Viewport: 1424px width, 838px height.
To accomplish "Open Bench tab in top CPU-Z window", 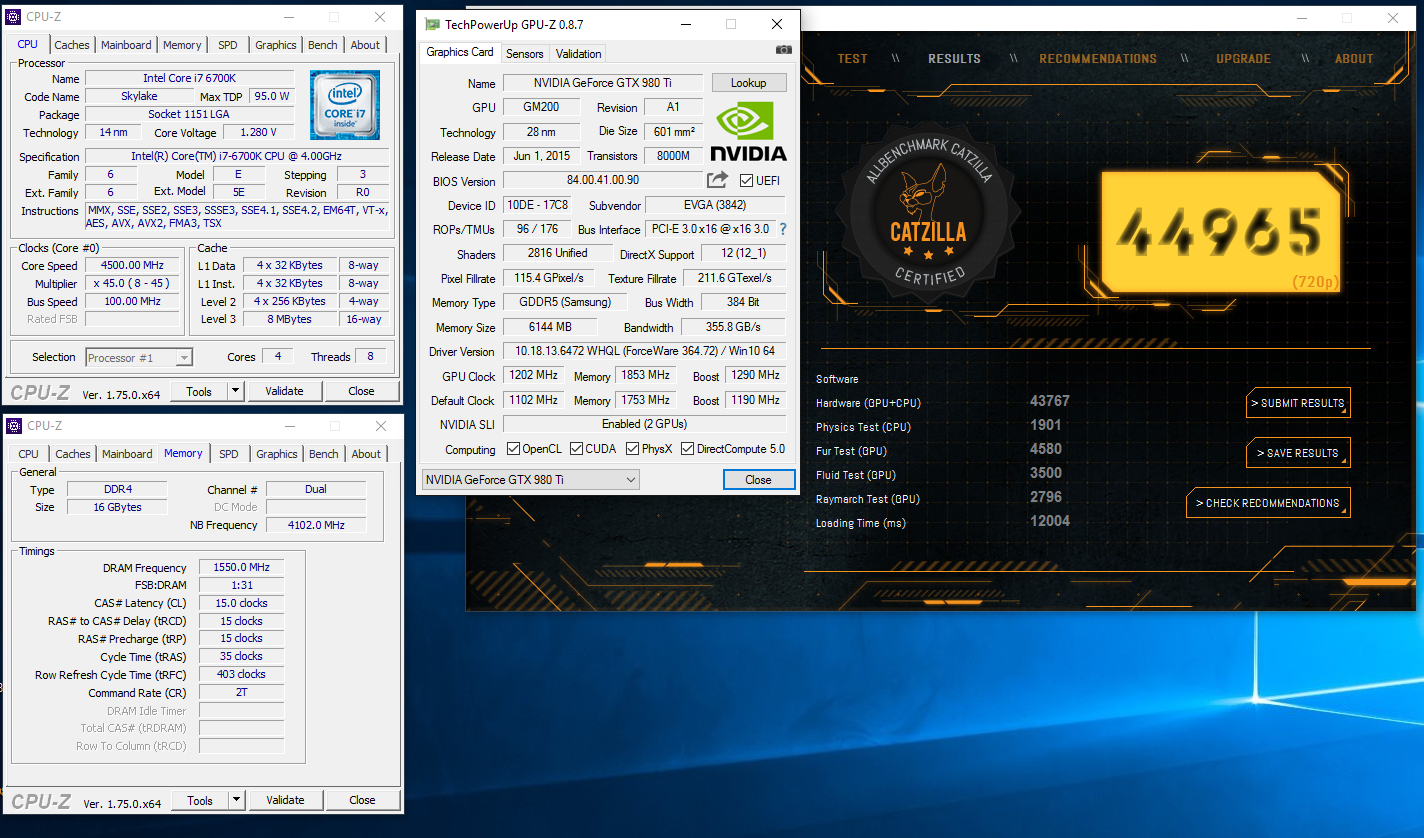I will pos(323,45).
